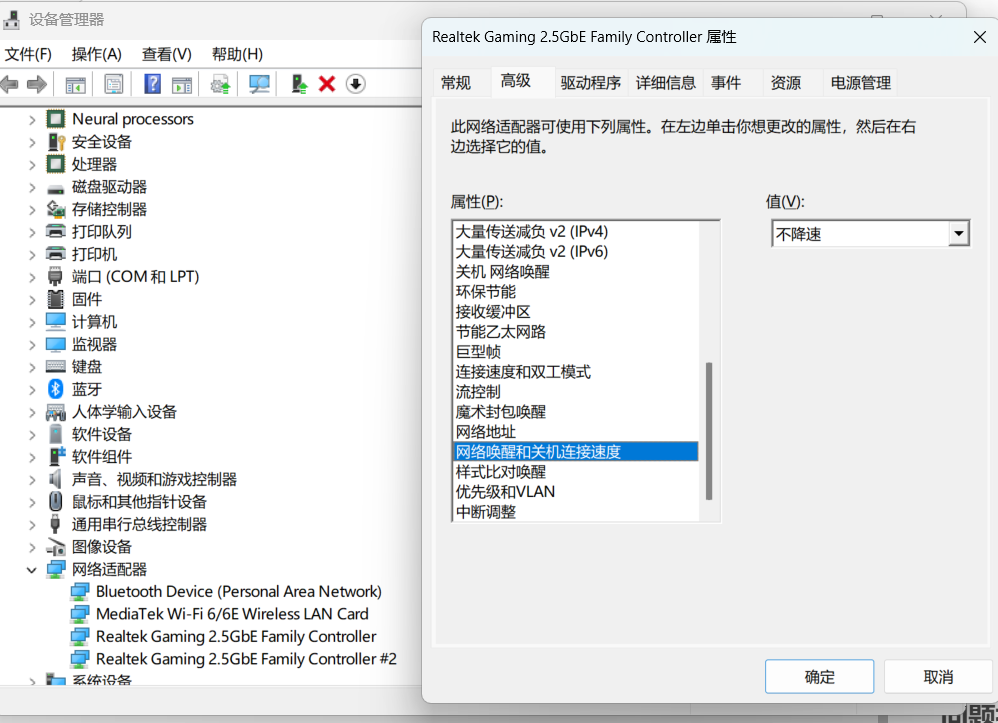Select the 处理器 chip icon
This screenshot has height=723, width=998.
pos(56,164)
